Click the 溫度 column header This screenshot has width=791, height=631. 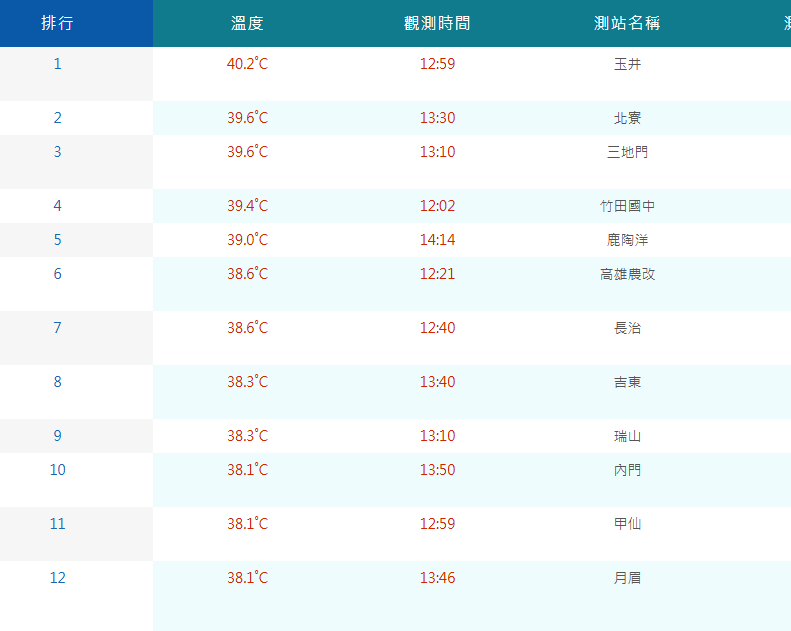pos(248,23)
